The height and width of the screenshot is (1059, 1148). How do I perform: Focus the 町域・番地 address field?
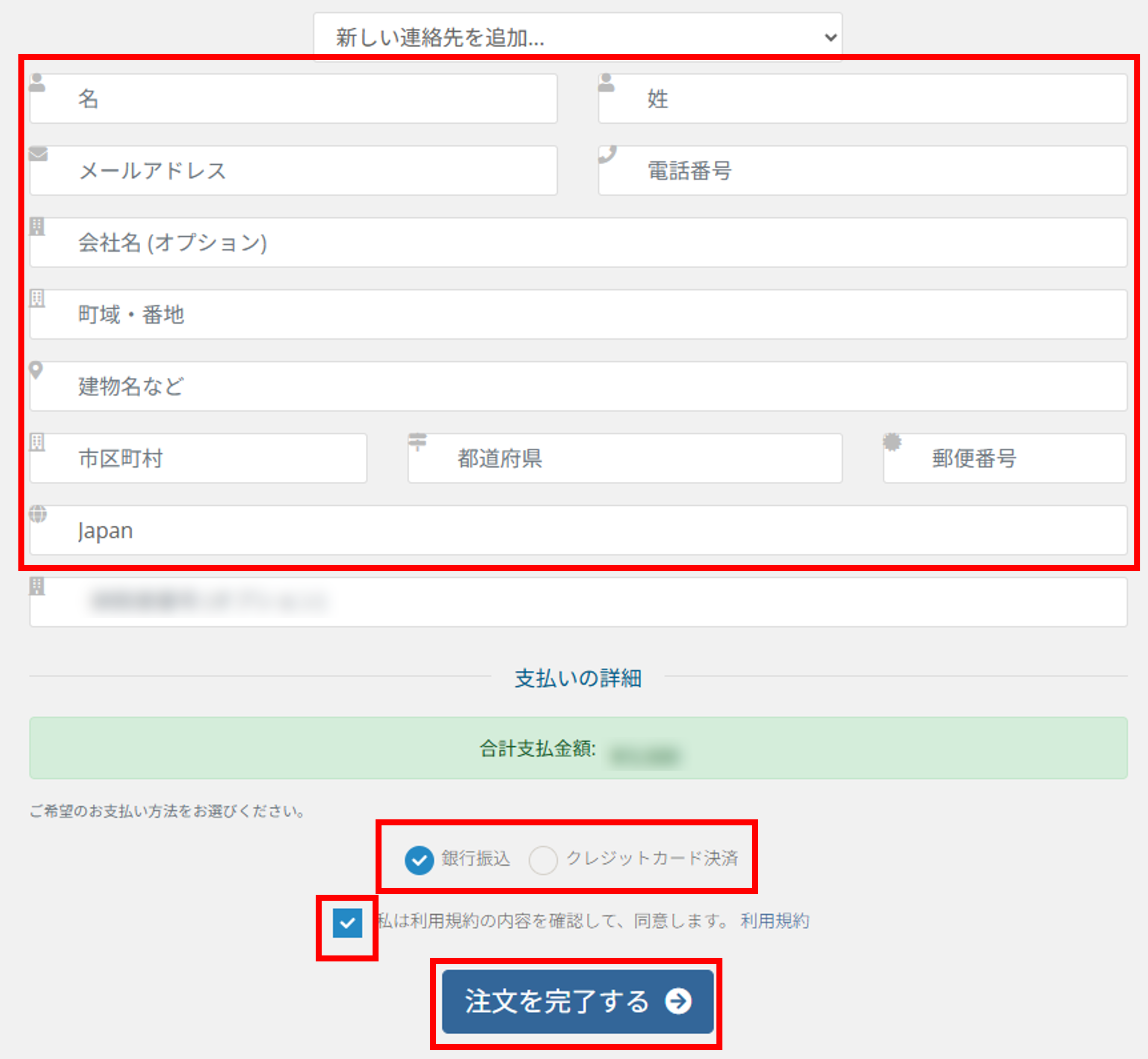pos(577,314)
